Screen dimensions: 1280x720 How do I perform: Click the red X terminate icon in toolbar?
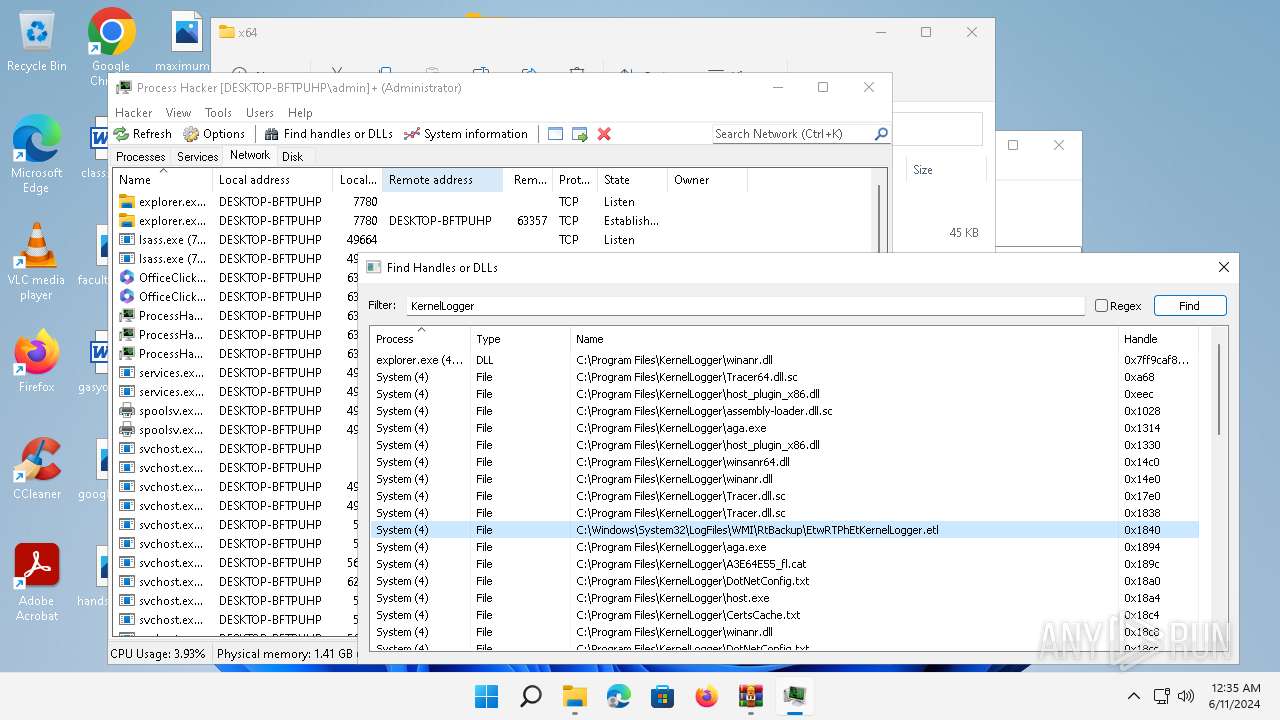tap(604, 133)
